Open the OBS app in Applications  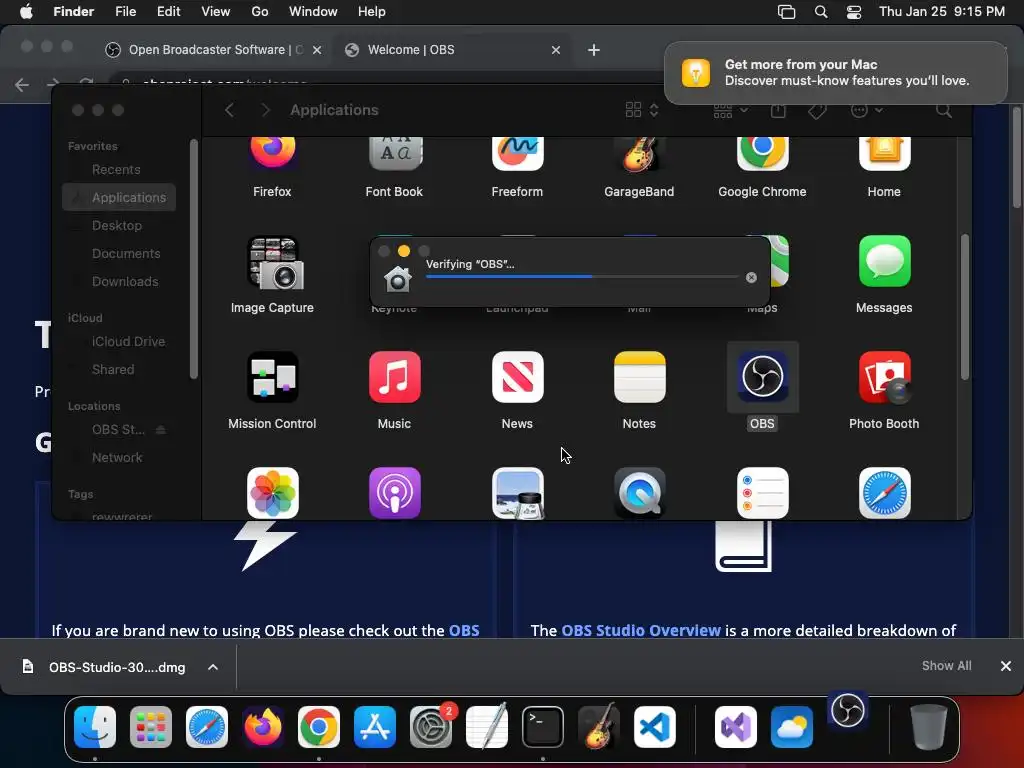click(762, 377)
